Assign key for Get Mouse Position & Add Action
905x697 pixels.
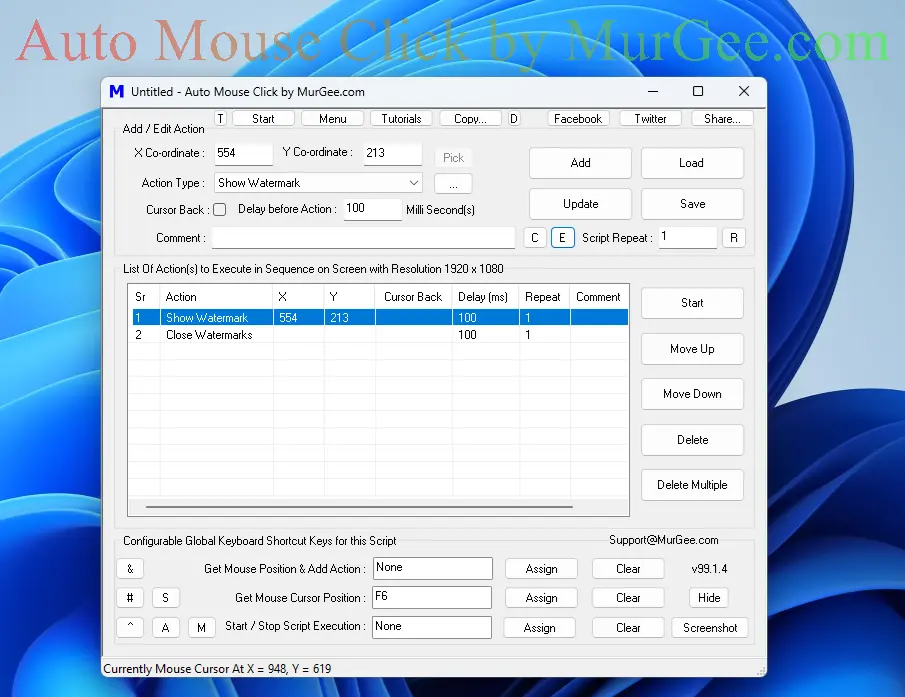[x=541, y=569]
